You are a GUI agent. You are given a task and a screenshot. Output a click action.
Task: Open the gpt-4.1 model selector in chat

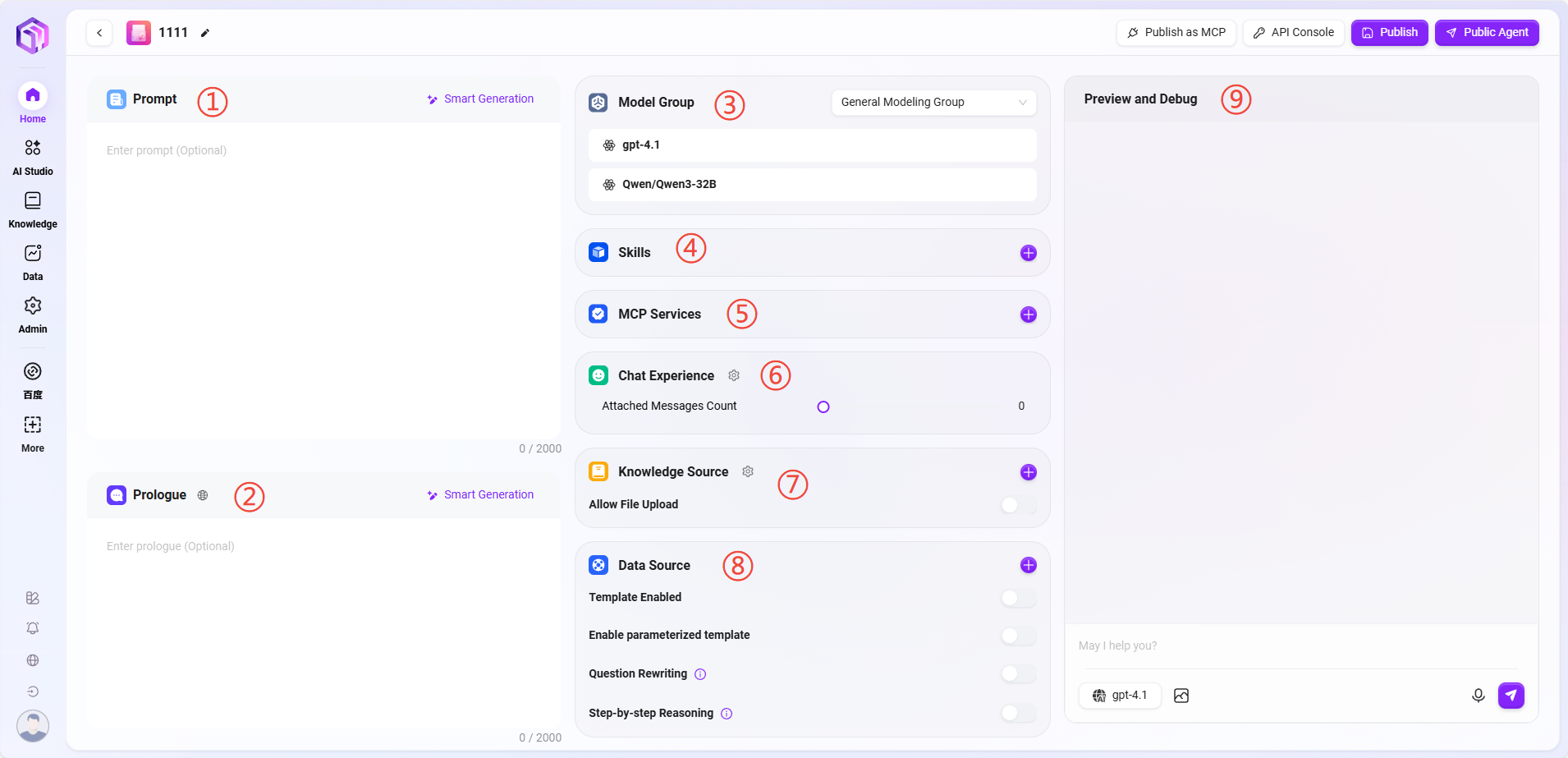tap(1120, 696)
